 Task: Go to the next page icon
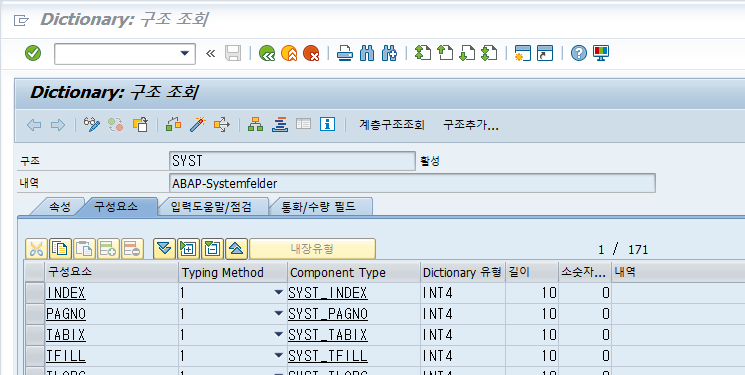(x=467, y=53)
